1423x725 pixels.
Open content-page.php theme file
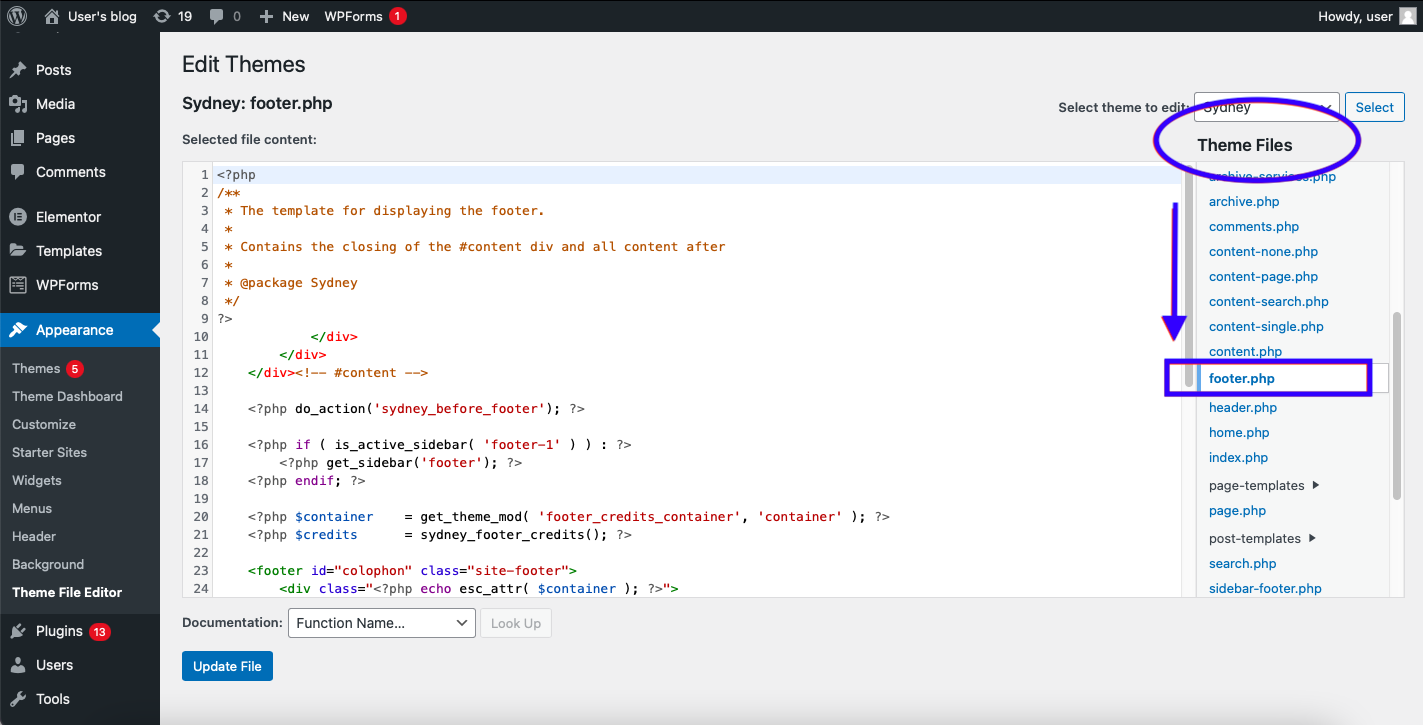coord(1263,276)
